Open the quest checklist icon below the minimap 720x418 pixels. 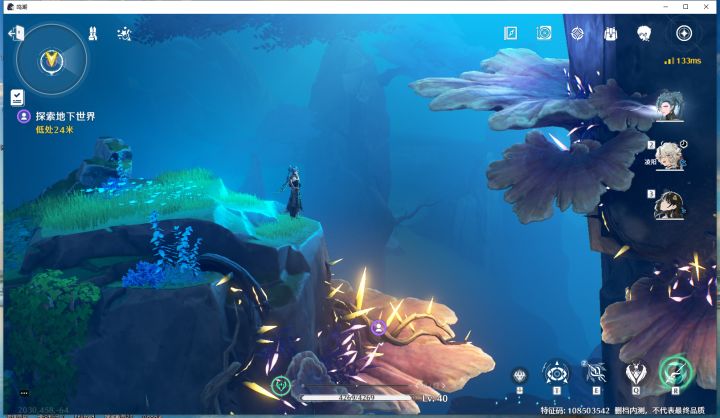tap(17, 97)
